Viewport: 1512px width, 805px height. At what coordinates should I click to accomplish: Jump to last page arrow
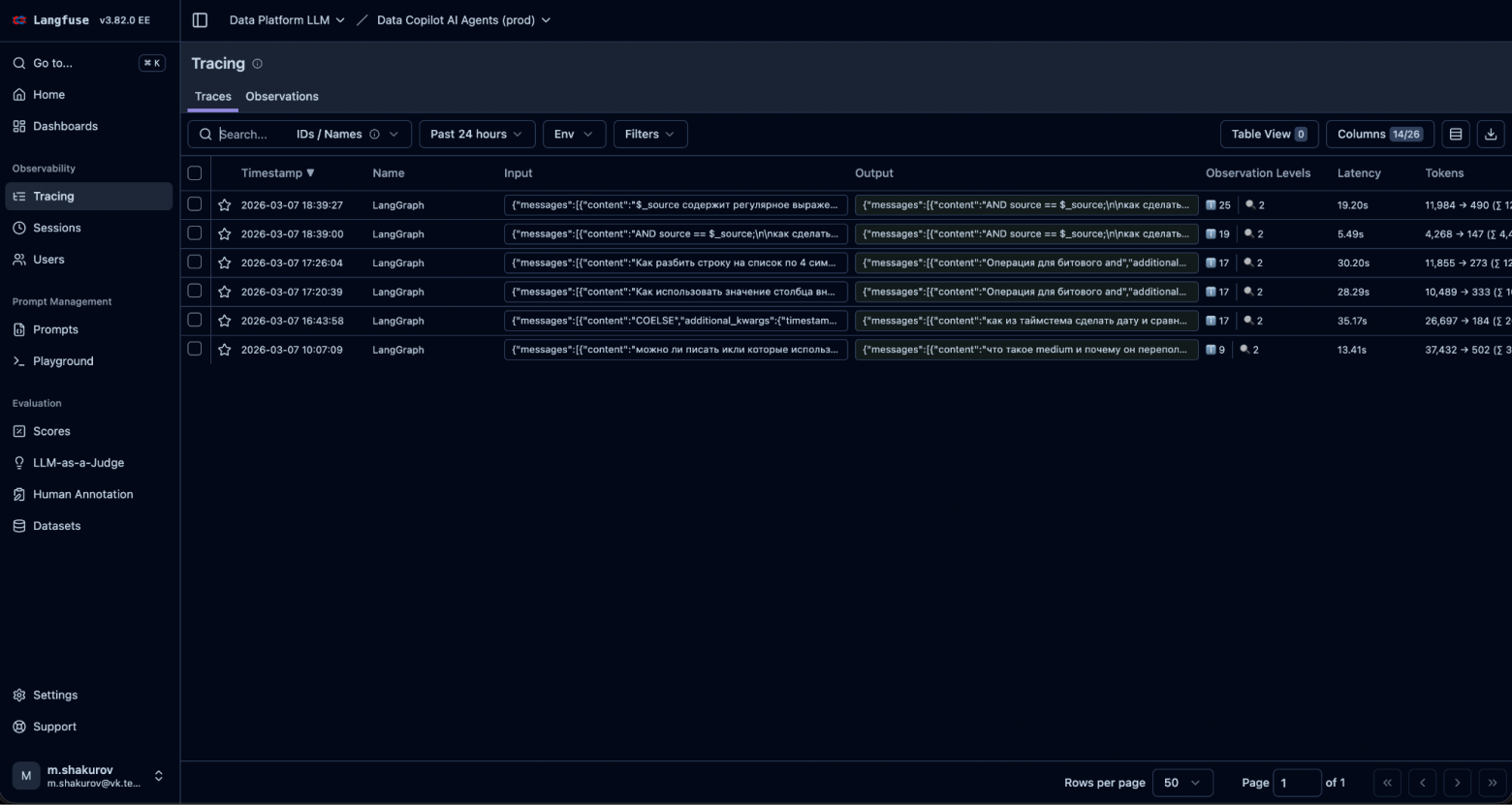pos(1492,783)
